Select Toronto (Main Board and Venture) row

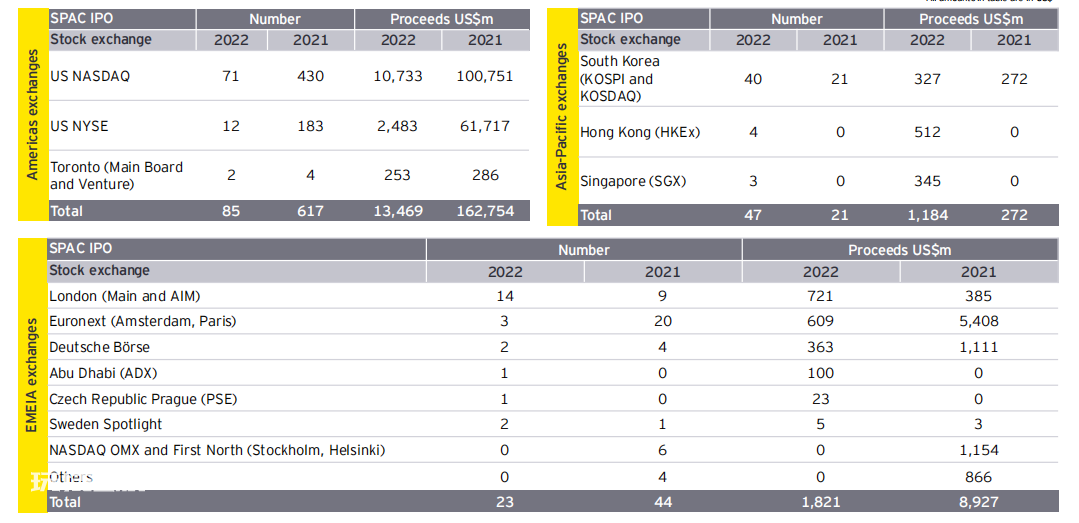point(289,175)
